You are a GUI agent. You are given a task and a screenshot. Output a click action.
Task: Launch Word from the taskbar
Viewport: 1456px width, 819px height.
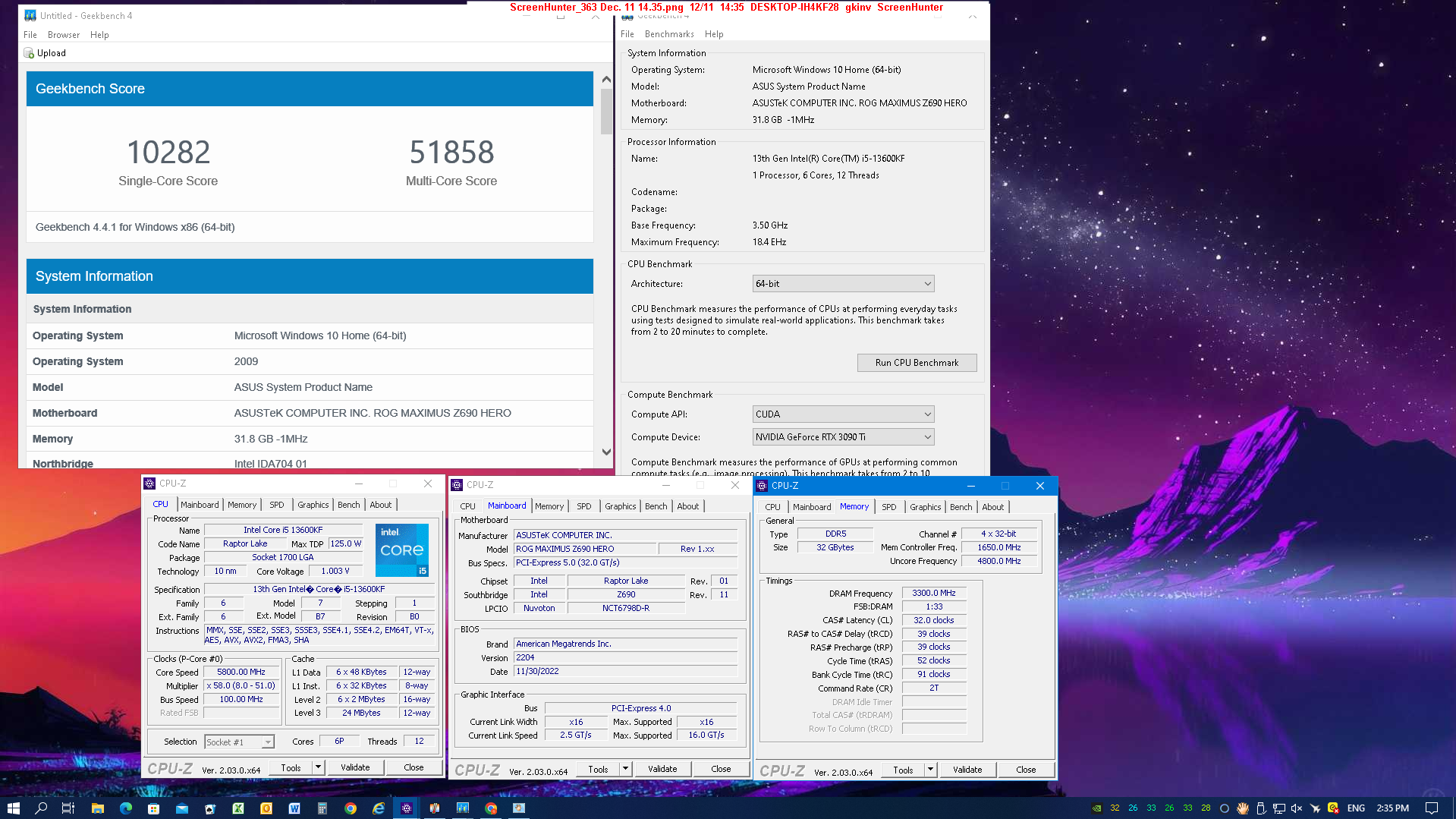(x=294, y=808)
